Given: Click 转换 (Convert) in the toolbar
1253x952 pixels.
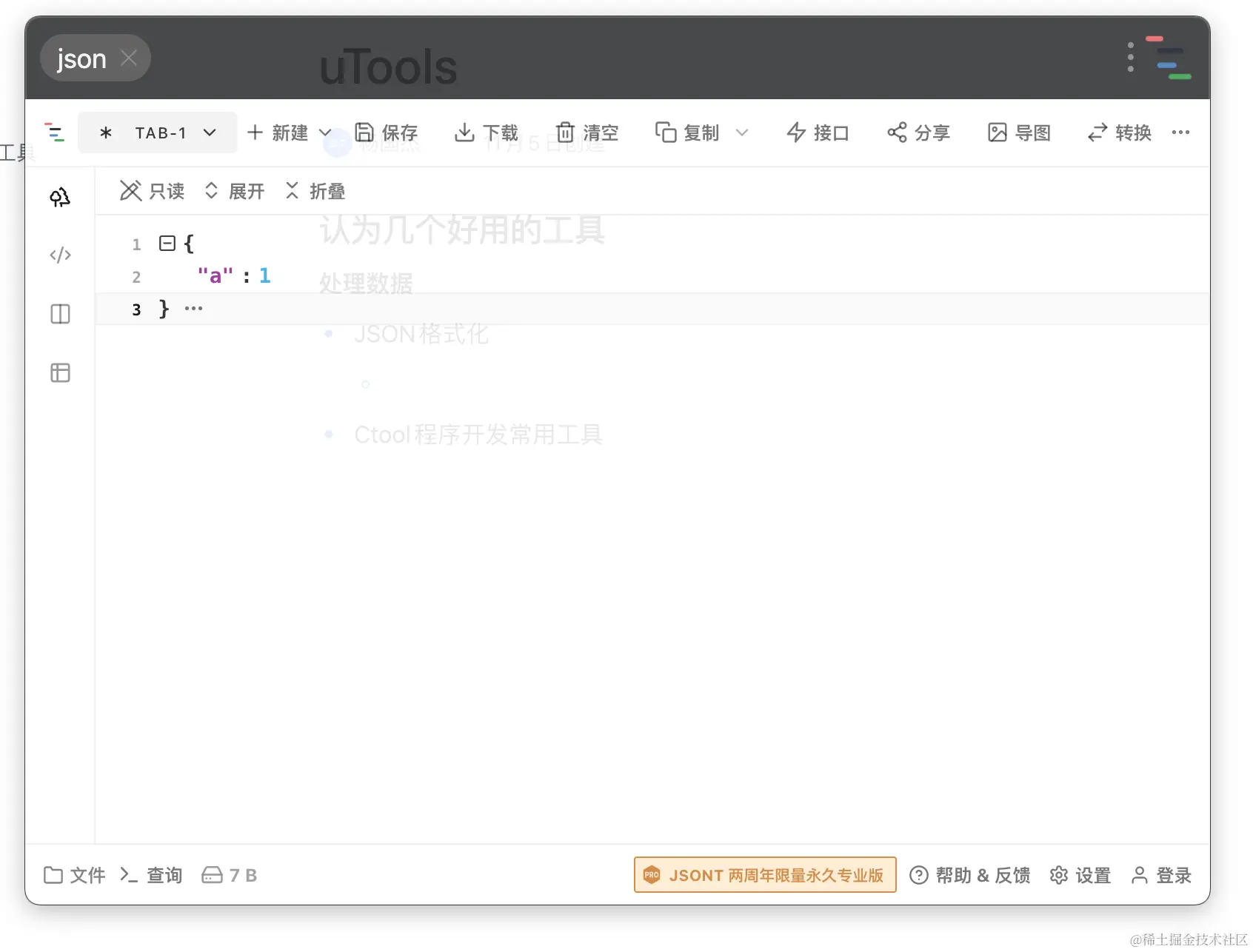Looking at the screenshot, I should tap(1120, 133).
